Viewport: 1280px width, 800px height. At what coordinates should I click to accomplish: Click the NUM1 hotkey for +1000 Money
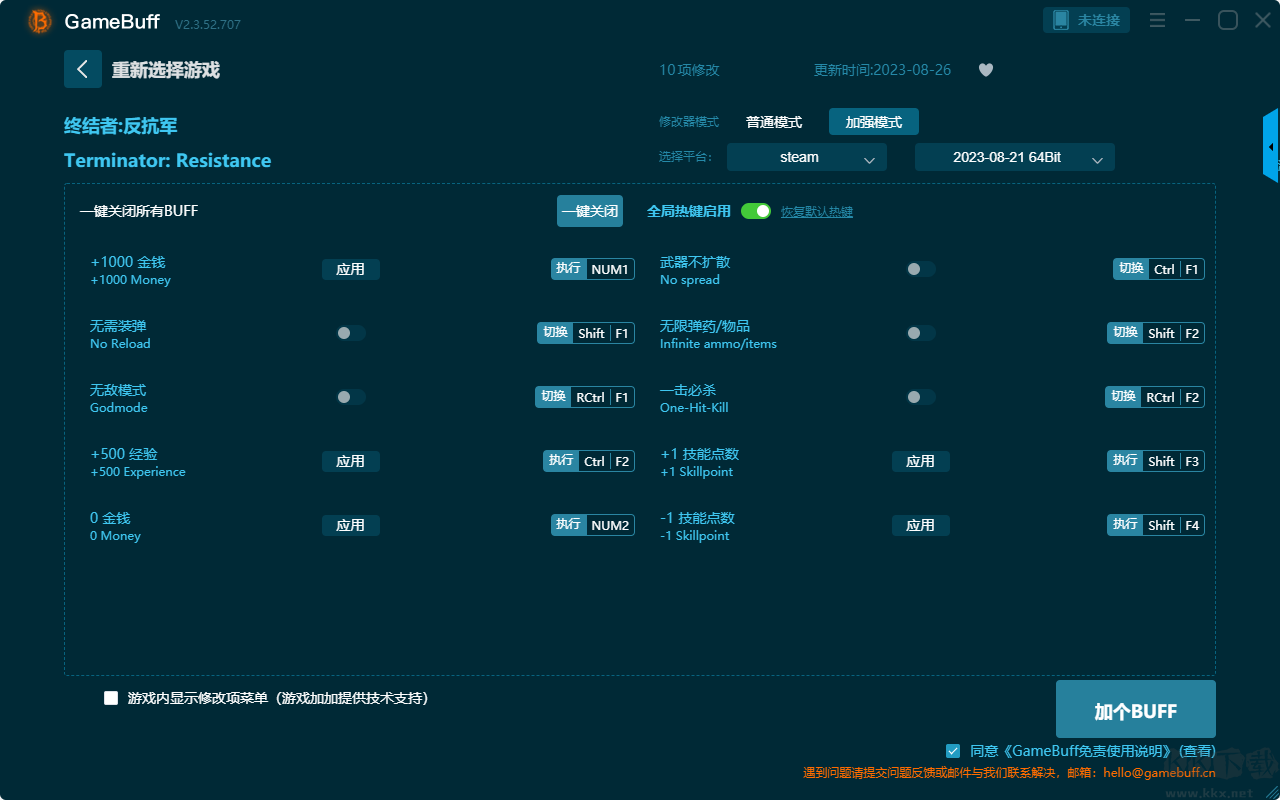click(609, 269)
